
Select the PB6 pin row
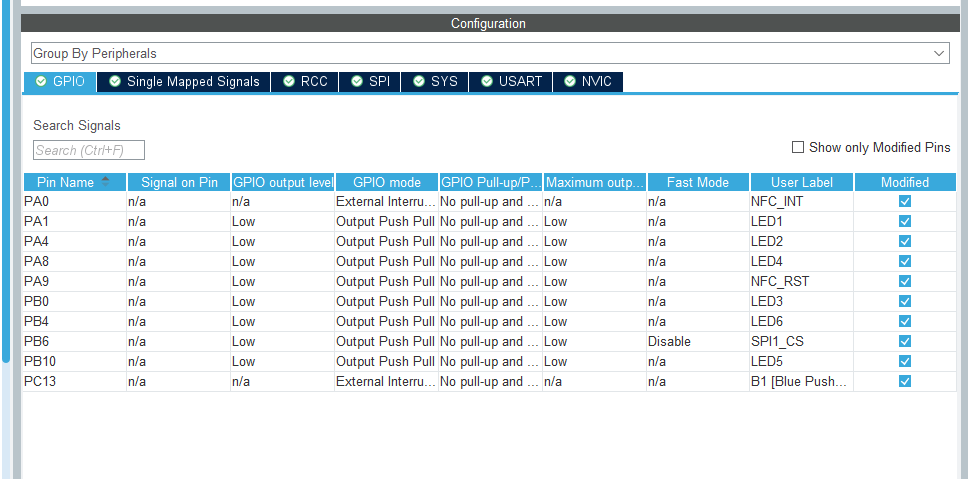[490, 342]
